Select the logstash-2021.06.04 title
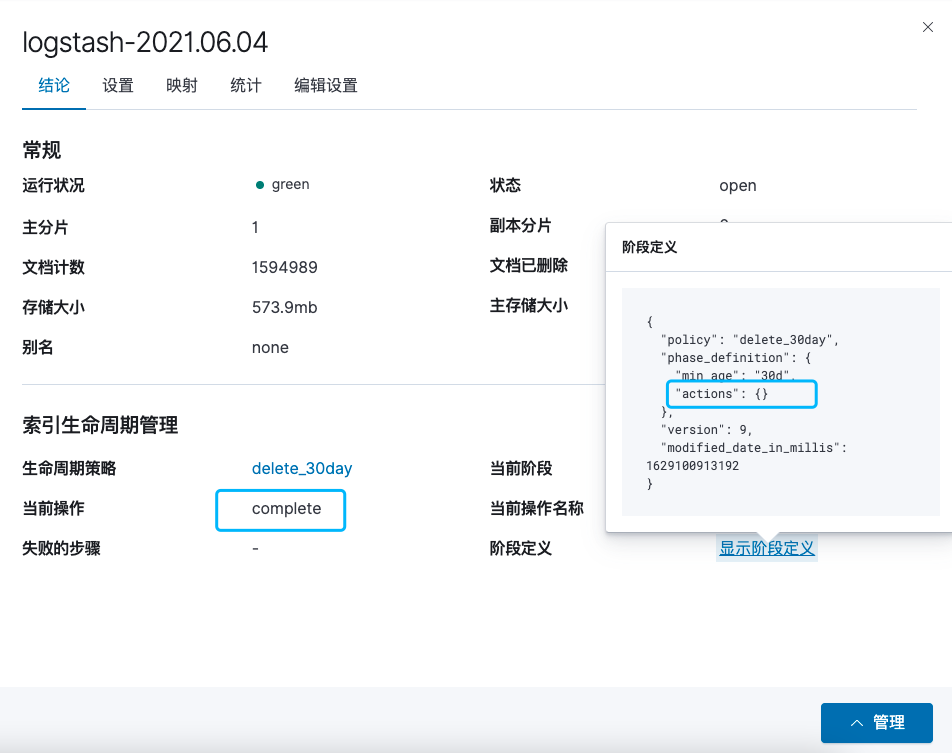Screen dimensions: 952x753 (145, 43)
